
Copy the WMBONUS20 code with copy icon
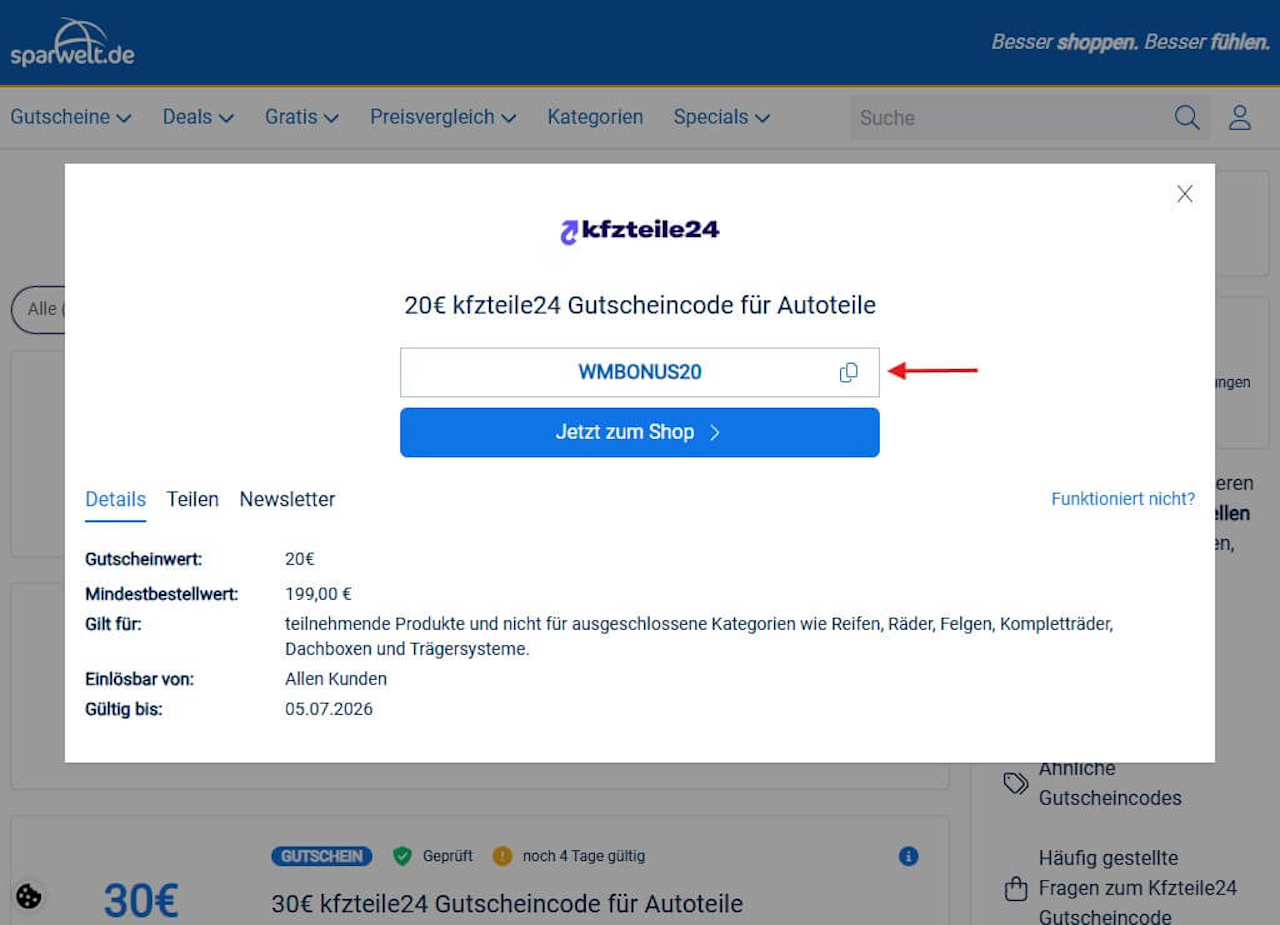848,372
